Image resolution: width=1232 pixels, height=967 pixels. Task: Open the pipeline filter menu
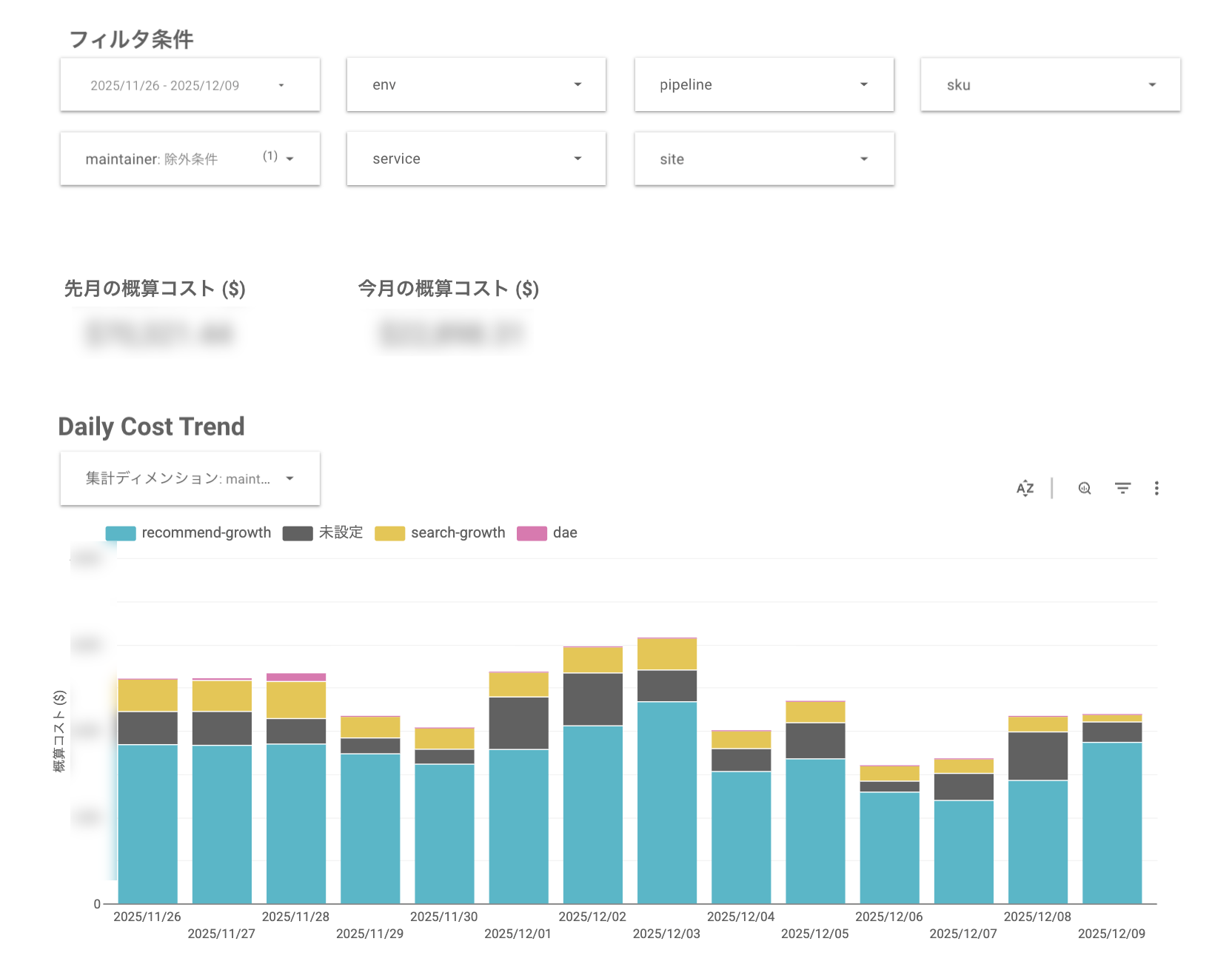pyautogui.click(x=764, y=84)
